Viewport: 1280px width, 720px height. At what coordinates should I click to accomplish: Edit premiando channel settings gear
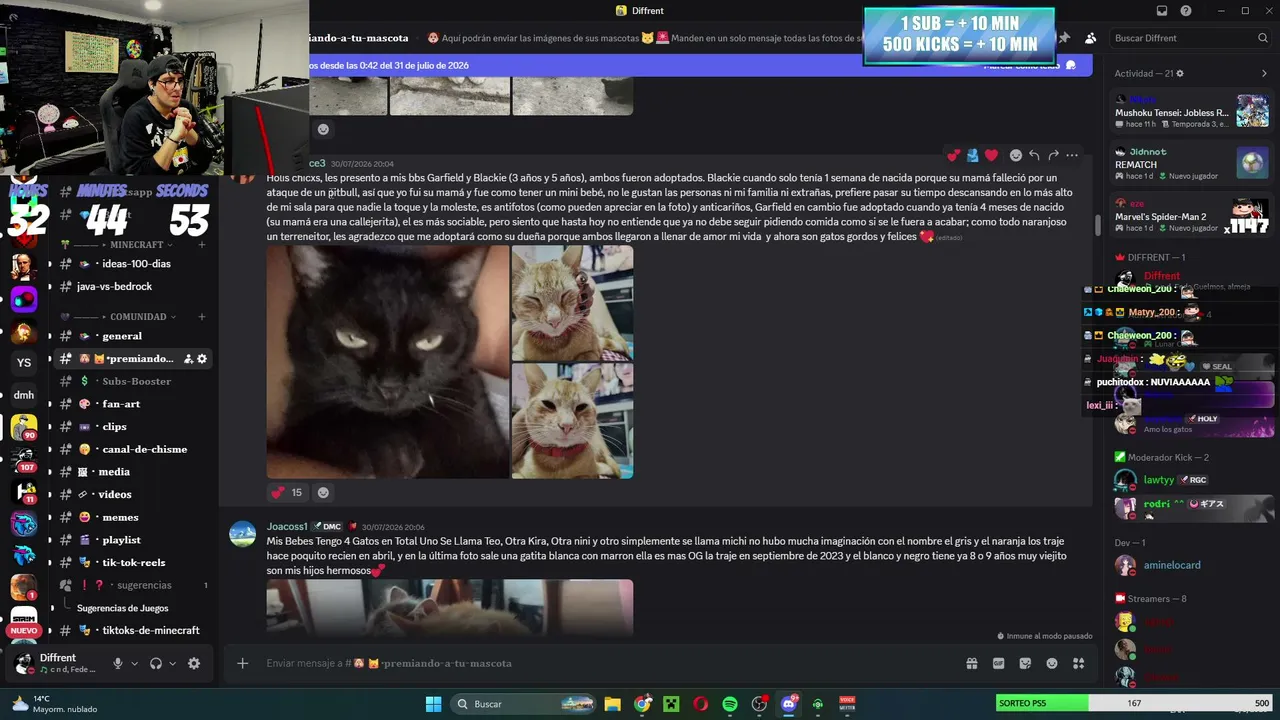202,359
